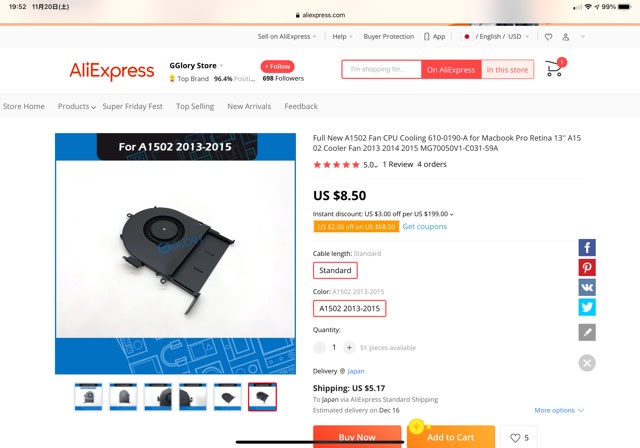Open the shopping cart icon

click(x=555, y=68)
